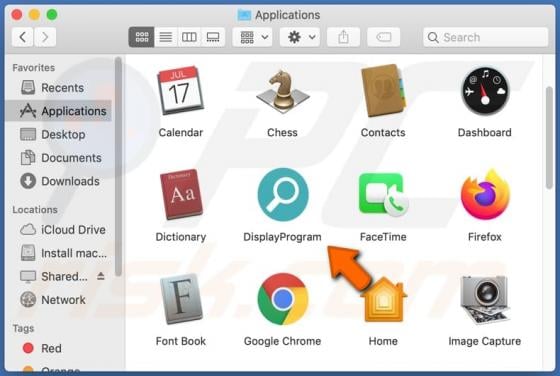Click the DisplayProgram label text

pos(282,237)
